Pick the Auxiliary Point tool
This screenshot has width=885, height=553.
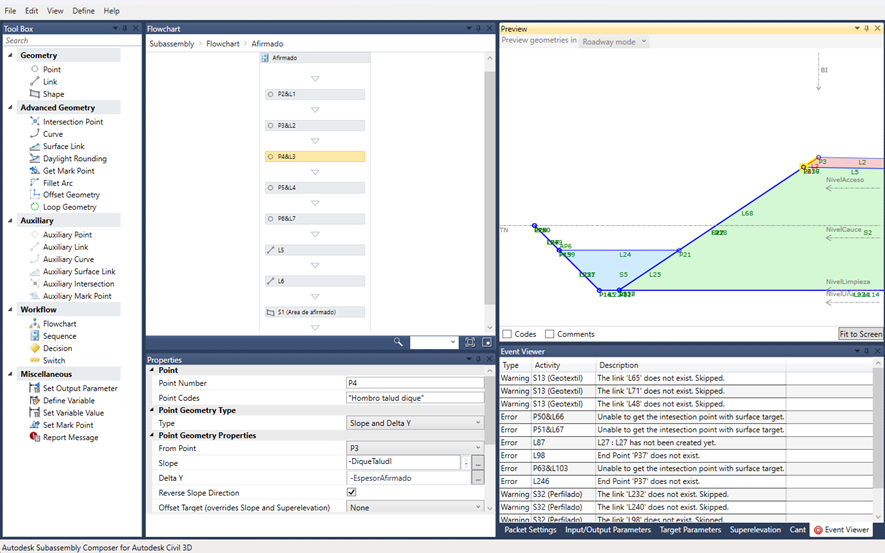click(x=67, y=235)
